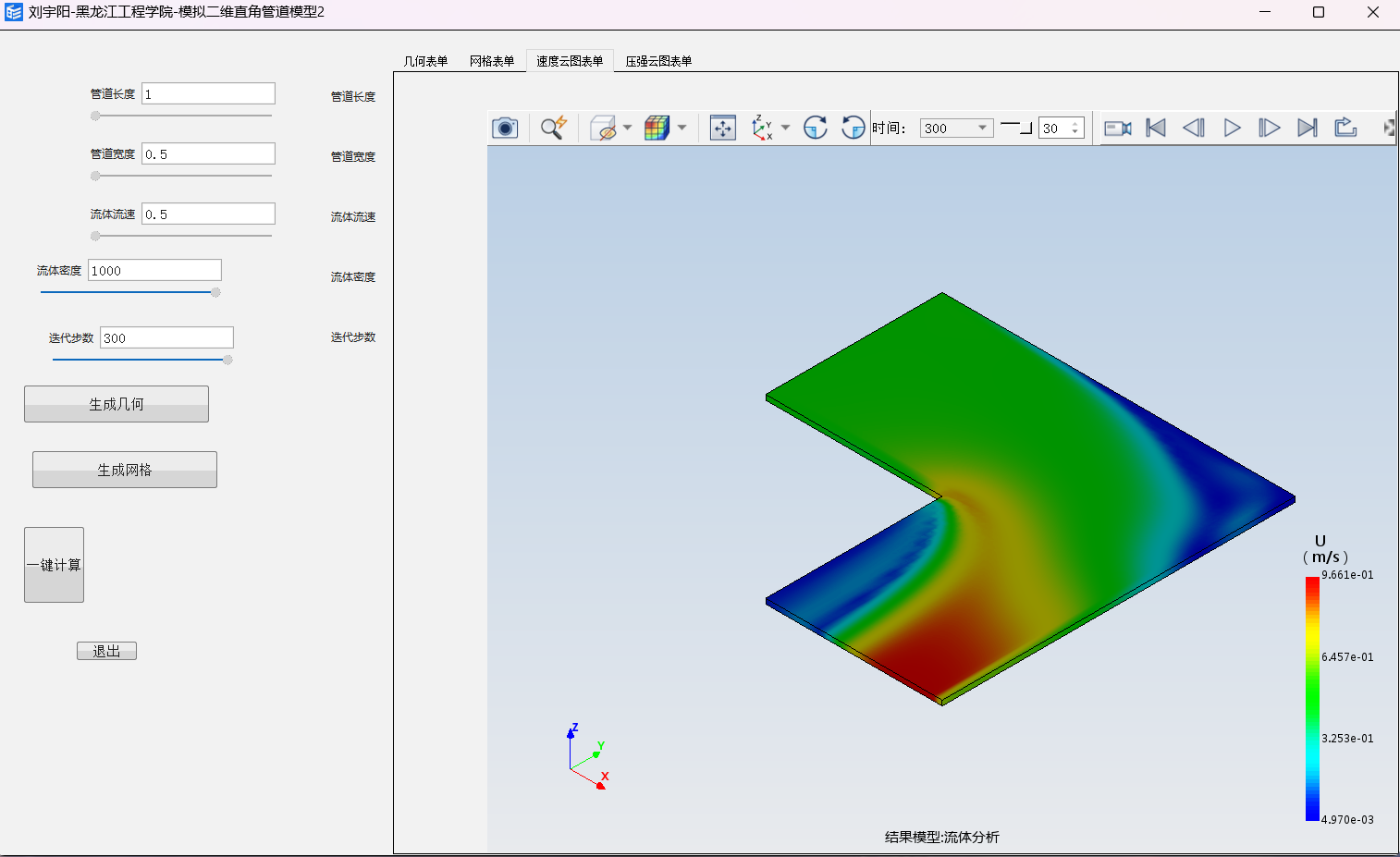This screenshot has height=857, width=1400.
Task: Expand the colored cube dropdown arrow
Action: tap(682, 128)
